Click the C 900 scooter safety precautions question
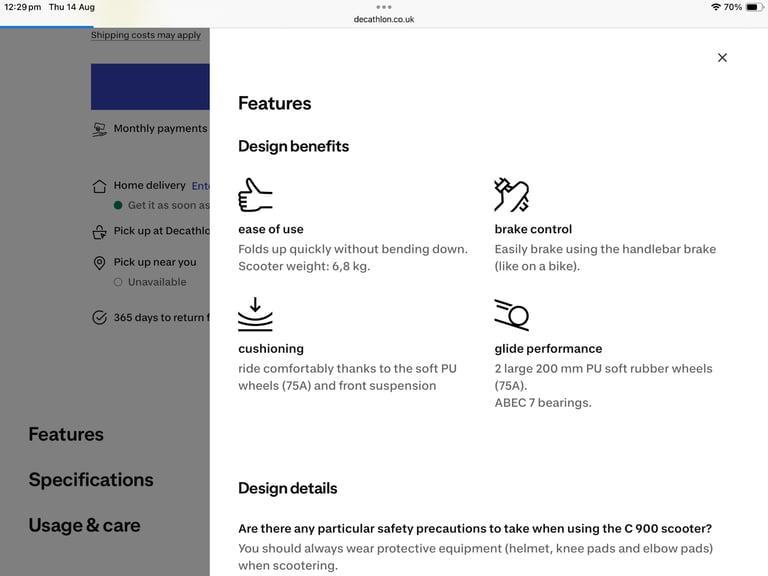Viewport: 768px width, 576px height. coord(475,529)
